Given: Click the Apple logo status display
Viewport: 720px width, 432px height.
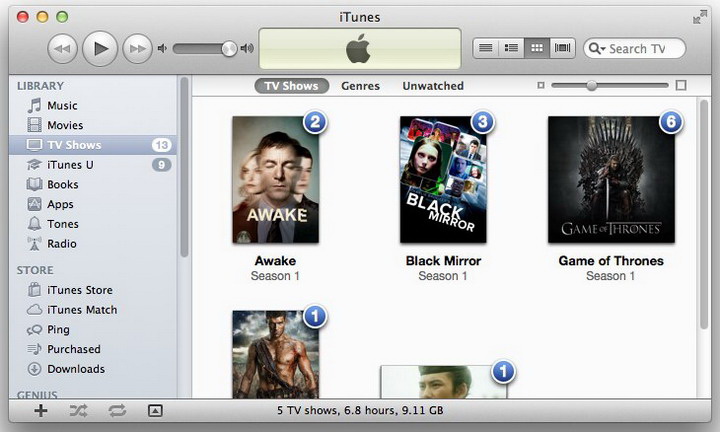Looking at the screenshot, I should (360, 49).
